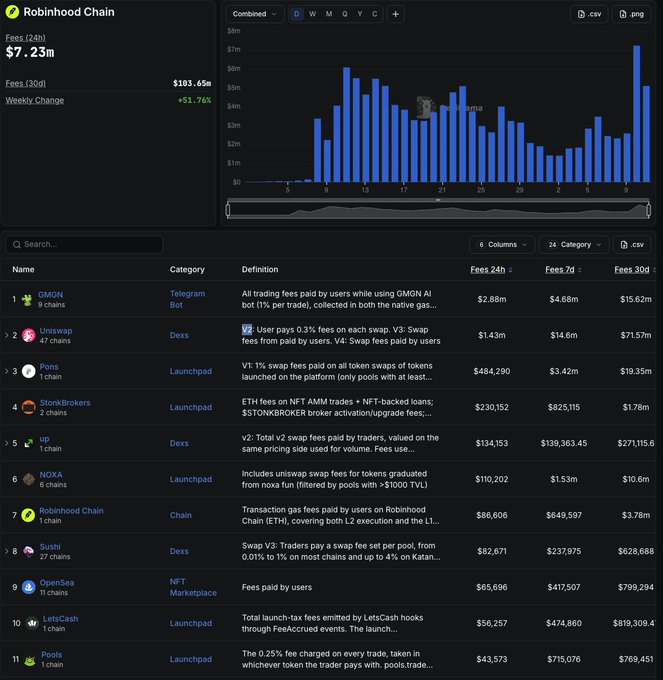663x680 pixels.
Task: Switch chart to Quarterly (Q) interval
Action: click(x=344, y=14)
